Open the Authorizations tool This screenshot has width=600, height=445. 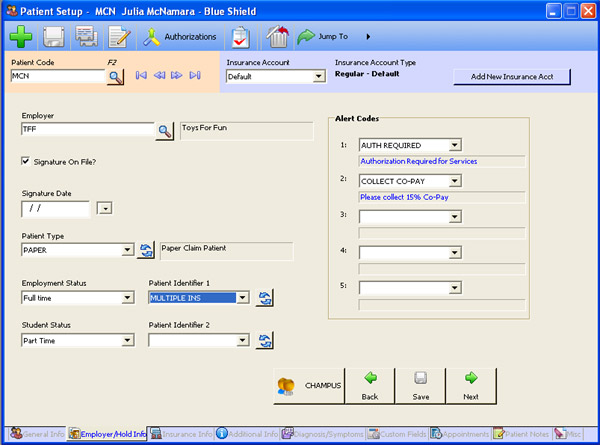180,37
